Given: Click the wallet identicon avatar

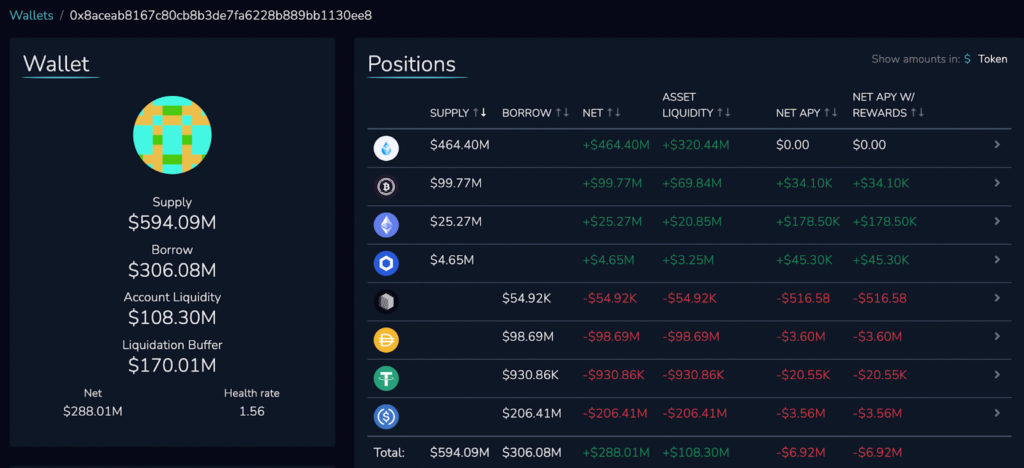Looking at the screenshot, I should 172,136.
